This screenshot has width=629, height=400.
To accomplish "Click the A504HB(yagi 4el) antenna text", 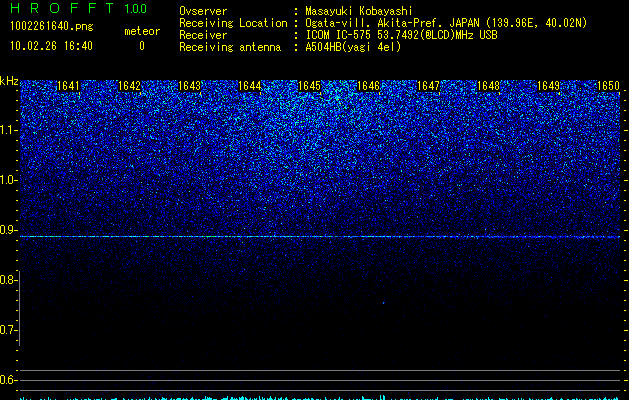I will coord(353,47).
